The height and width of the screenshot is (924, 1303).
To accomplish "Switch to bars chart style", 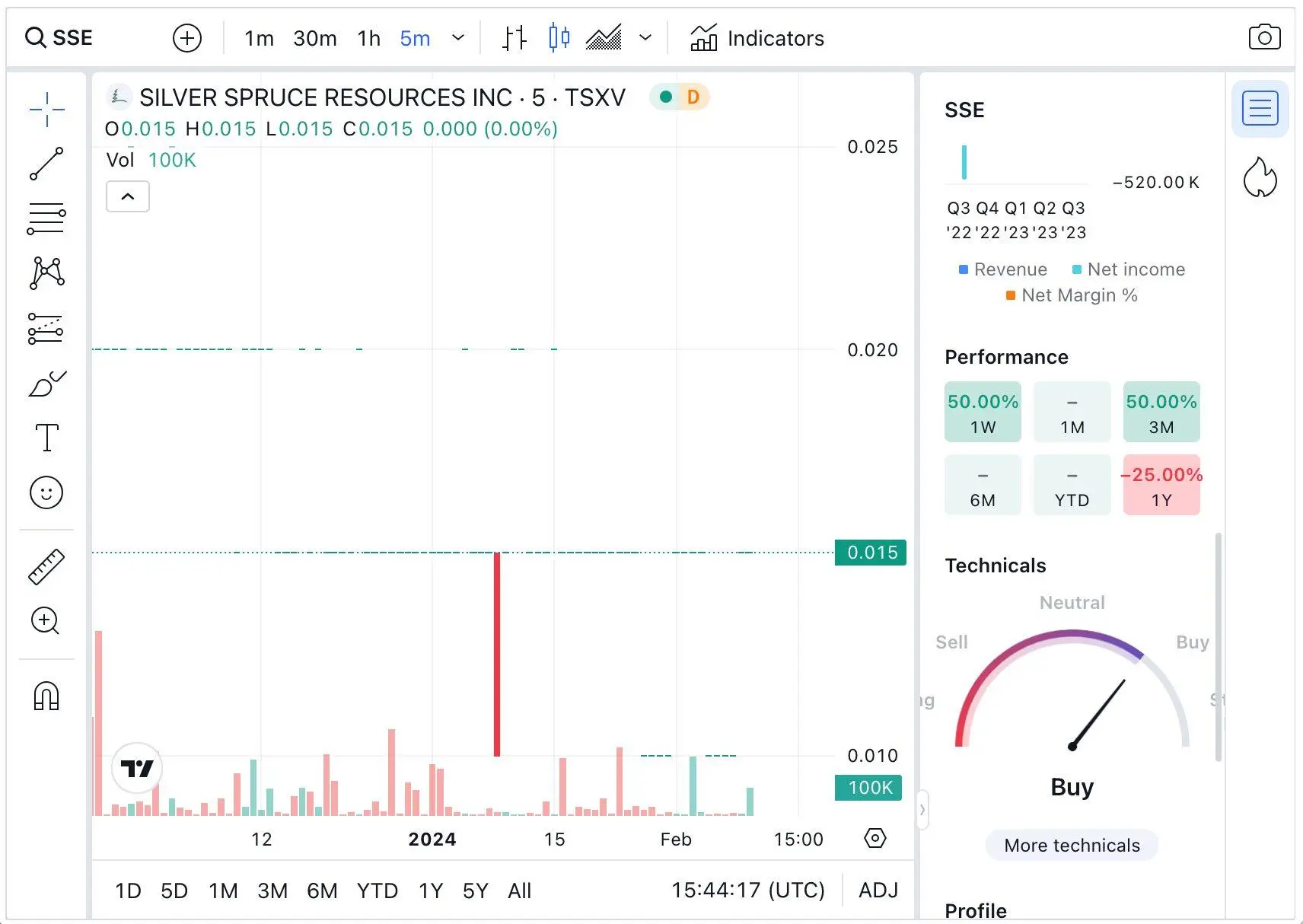I will (515, 37).
